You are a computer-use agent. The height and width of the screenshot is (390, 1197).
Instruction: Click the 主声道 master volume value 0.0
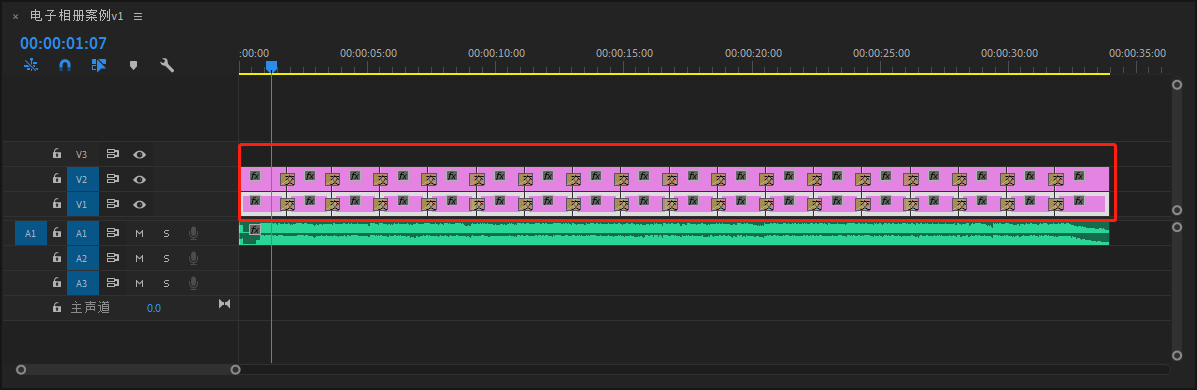click(153, 308)
